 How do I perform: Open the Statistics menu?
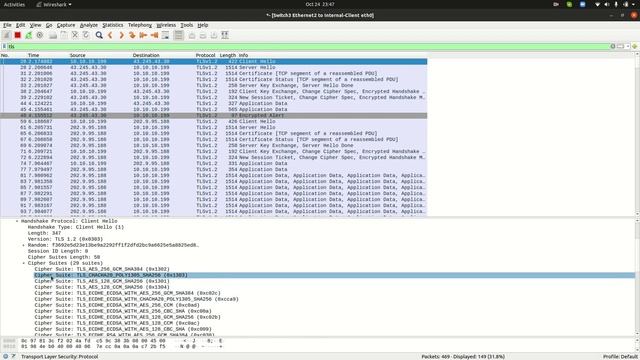(113, 25)
